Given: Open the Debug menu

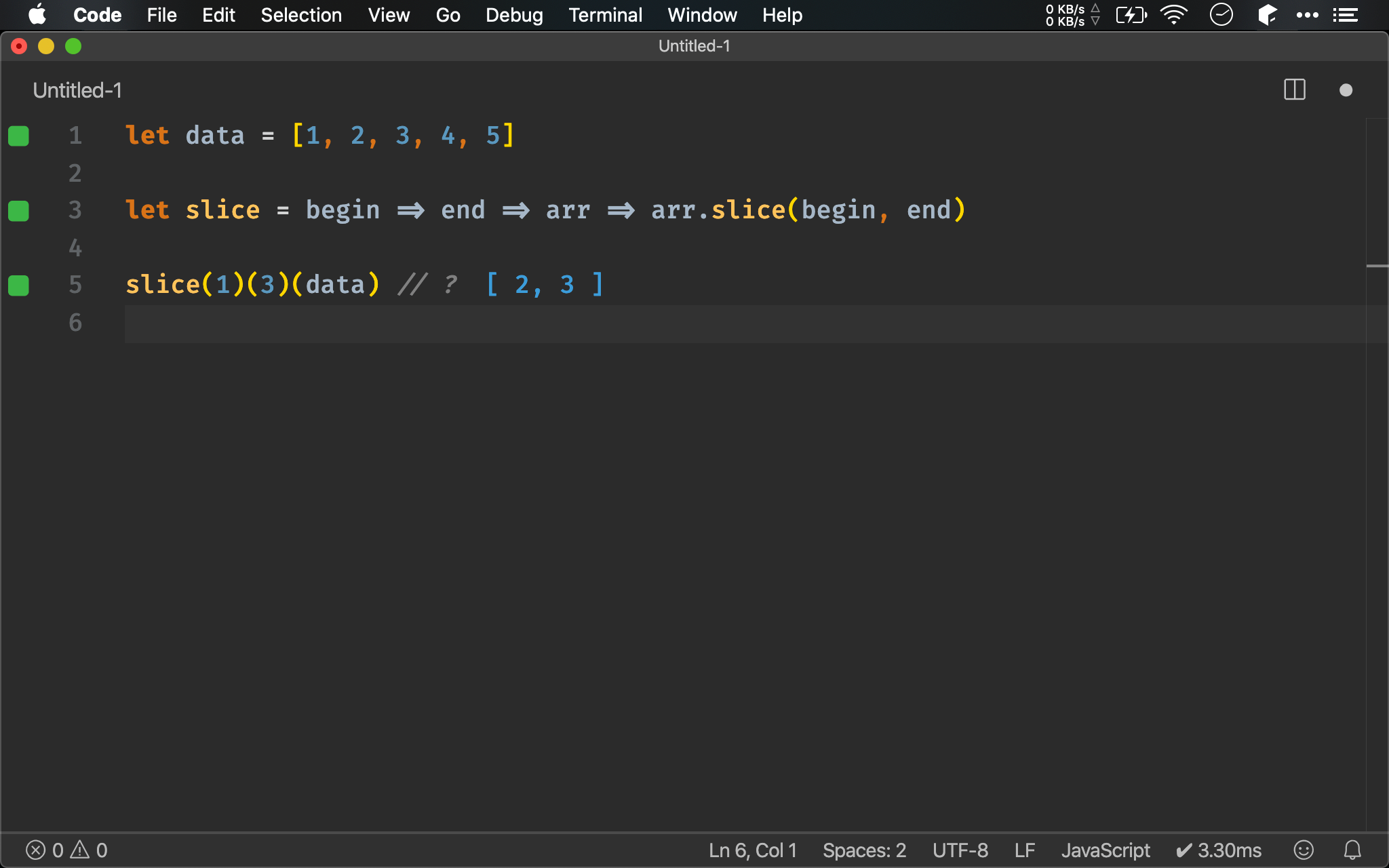Looking at the screenshot, I should (x=514, y=15).
